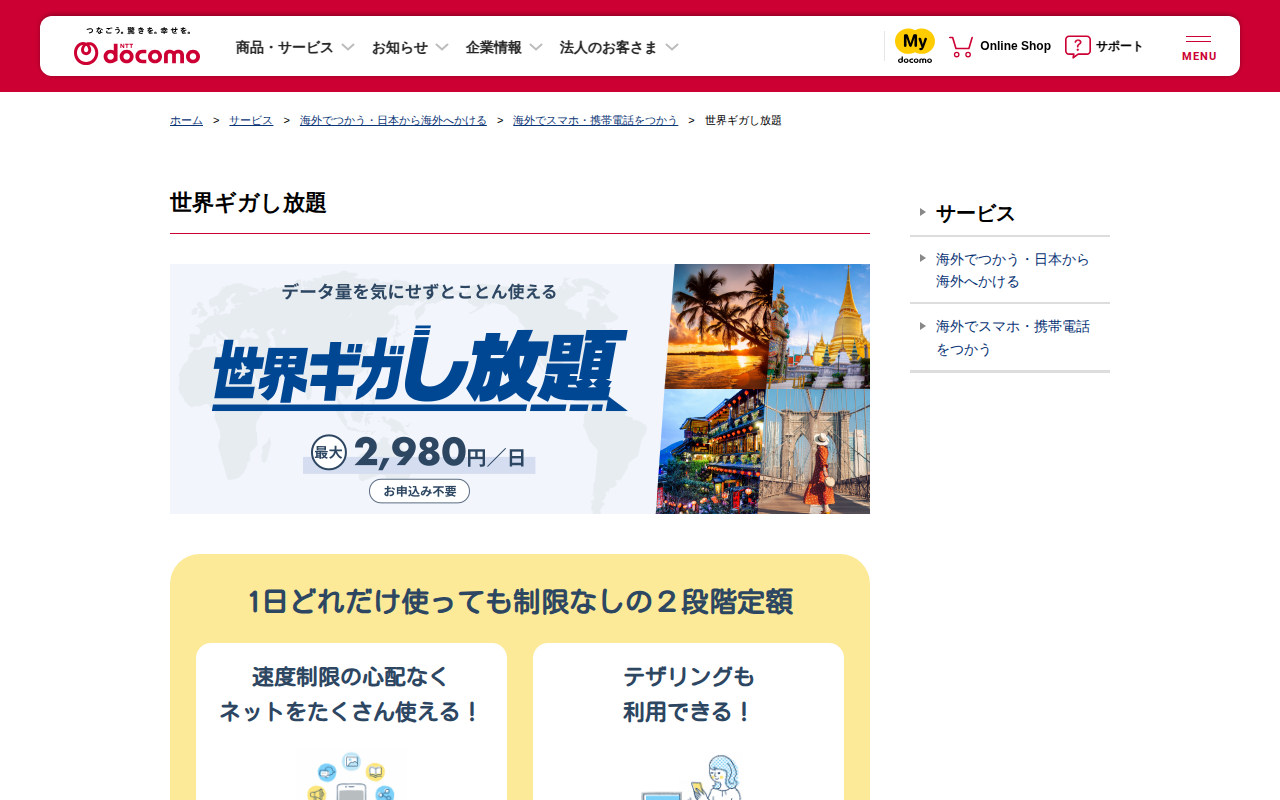The width and height of the screenshot is (1280, 800).
Task: Click the サービス sidebar heading
Action: click(x=975, y=213)
